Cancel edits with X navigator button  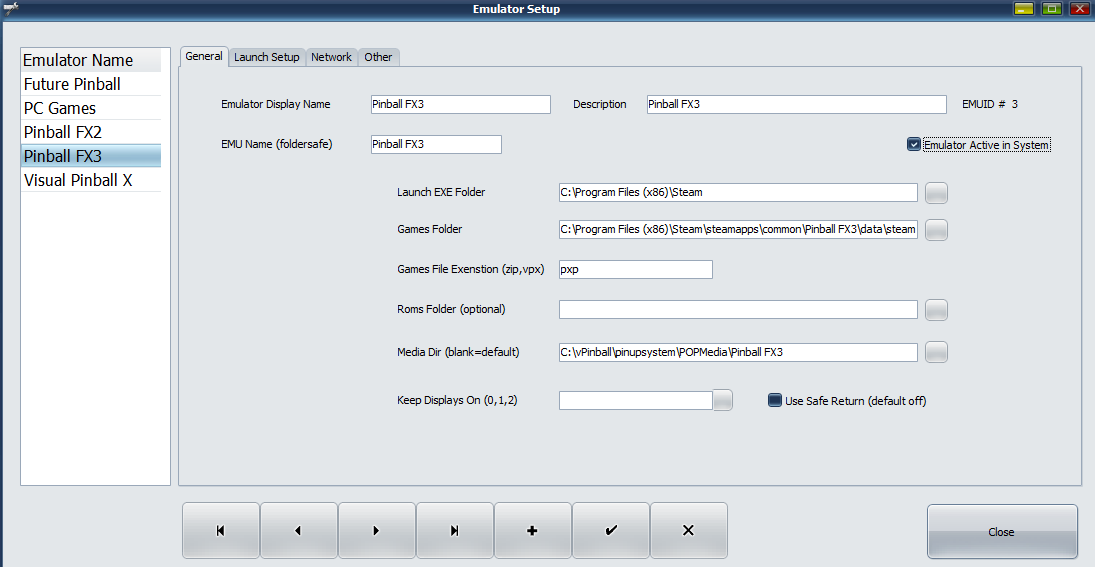coord(688,531)
